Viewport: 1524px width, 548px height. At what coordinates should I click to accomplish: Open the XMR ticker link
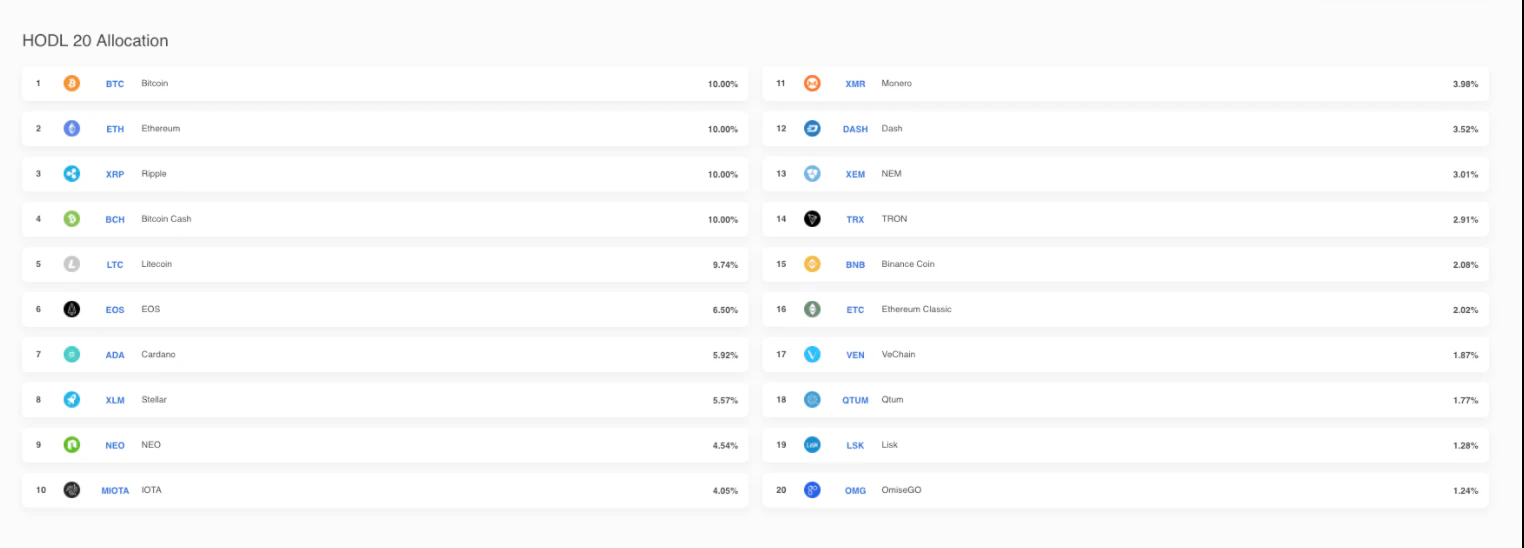tap(855, 84)
